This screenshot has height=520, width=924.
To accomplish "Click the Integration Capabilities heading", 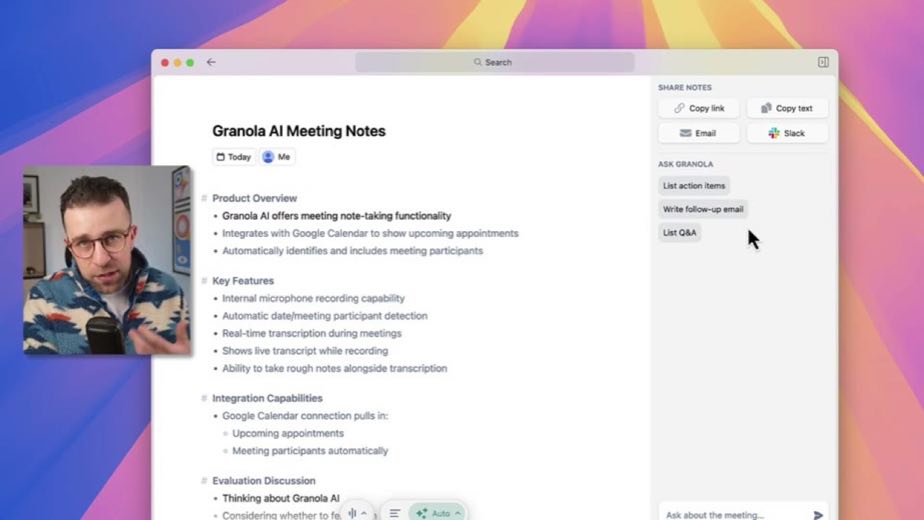I will click(x=268, y=398).
